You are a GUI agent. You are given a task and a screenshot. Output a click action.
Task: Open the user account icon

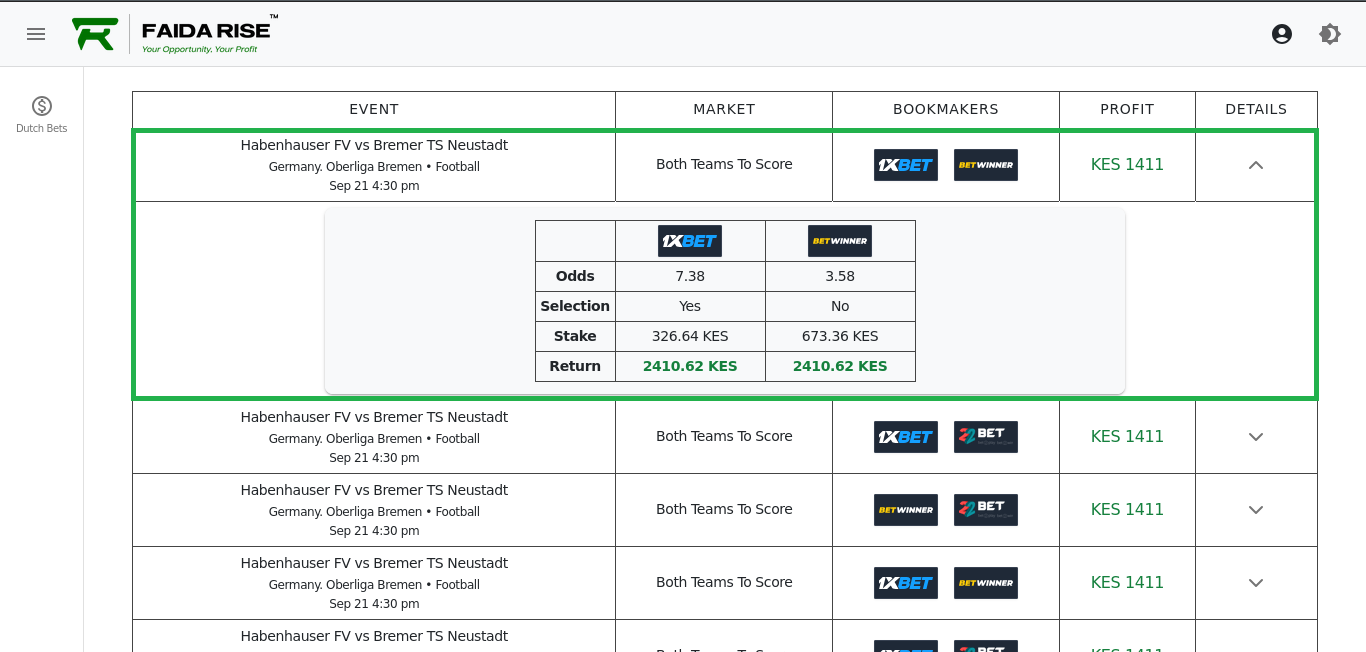coord(1282,33)
